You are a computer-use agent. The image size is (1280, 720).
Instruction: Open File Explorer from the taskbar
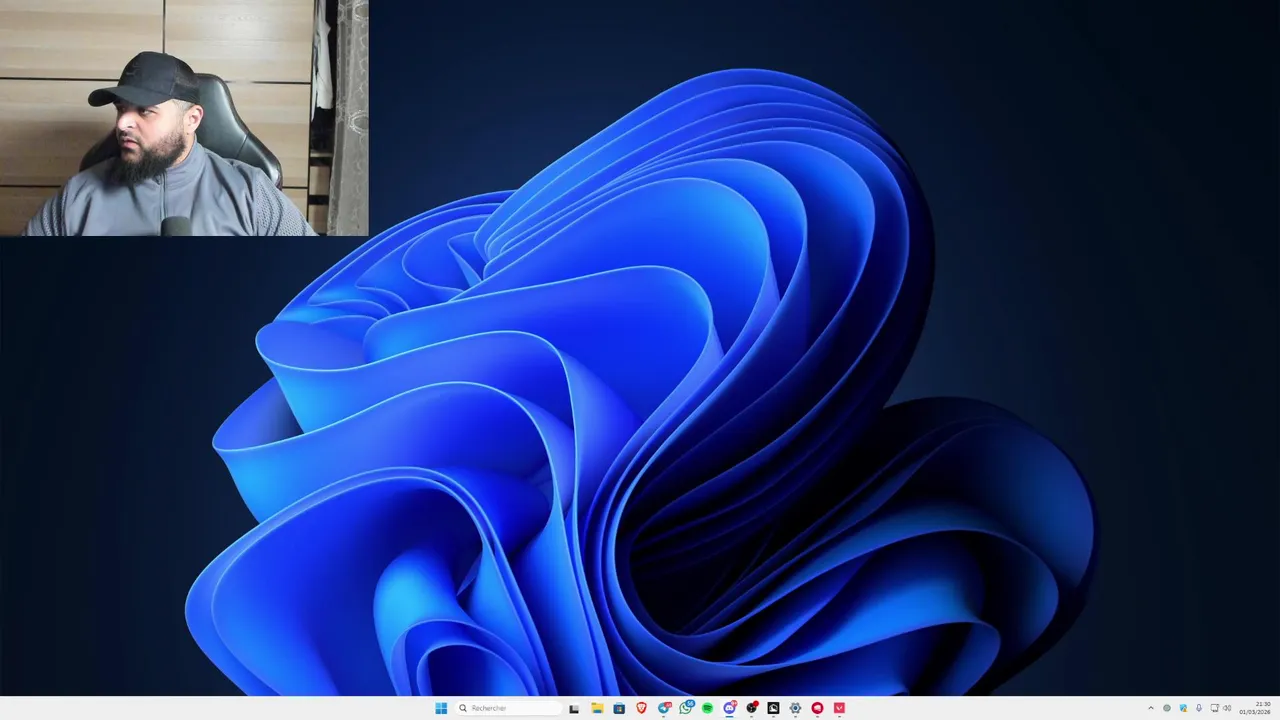click(x=597, y=708)
